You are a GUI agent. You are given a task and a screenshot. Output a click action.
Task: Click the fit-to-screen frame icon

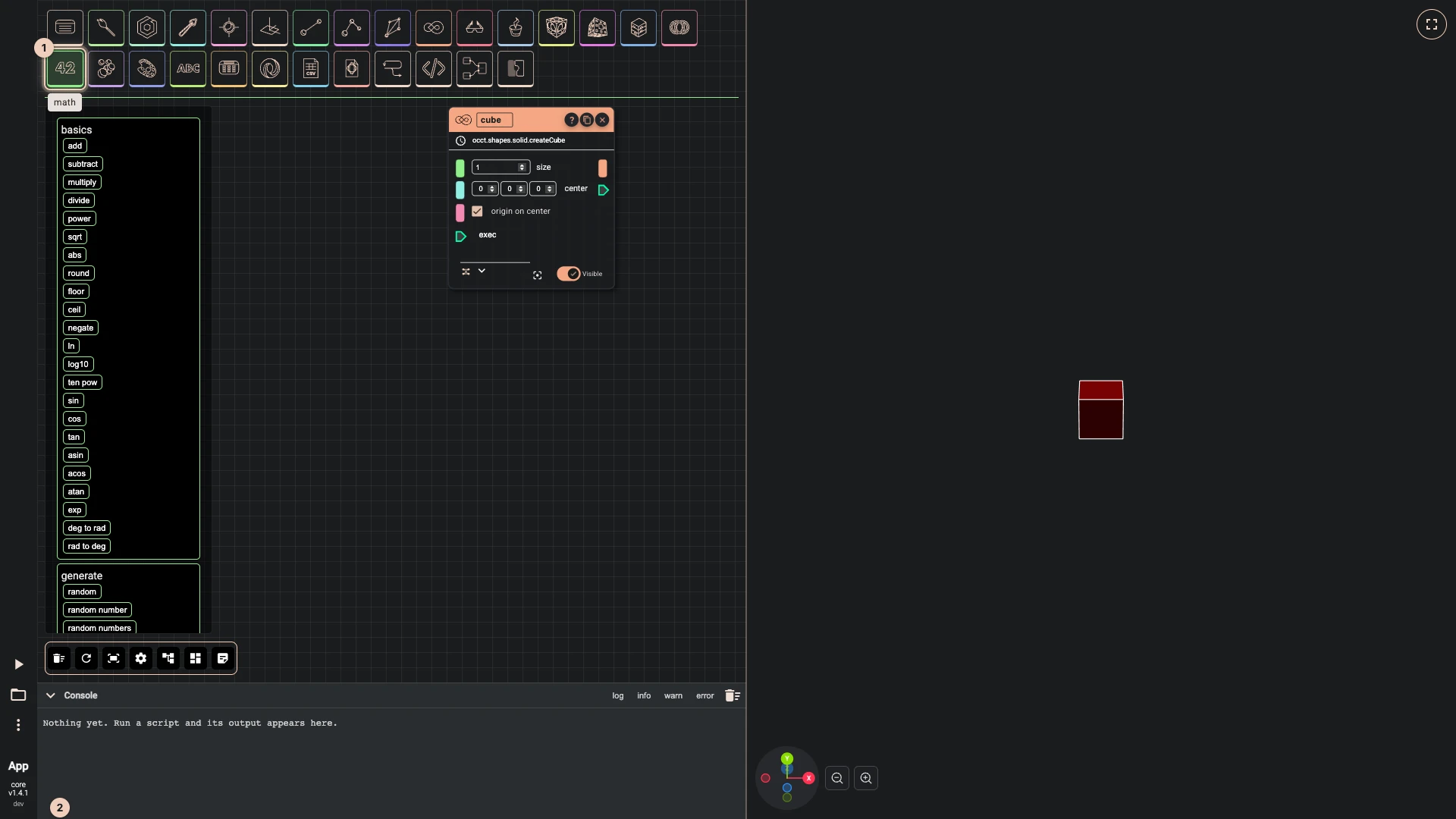tap(114, 658)
